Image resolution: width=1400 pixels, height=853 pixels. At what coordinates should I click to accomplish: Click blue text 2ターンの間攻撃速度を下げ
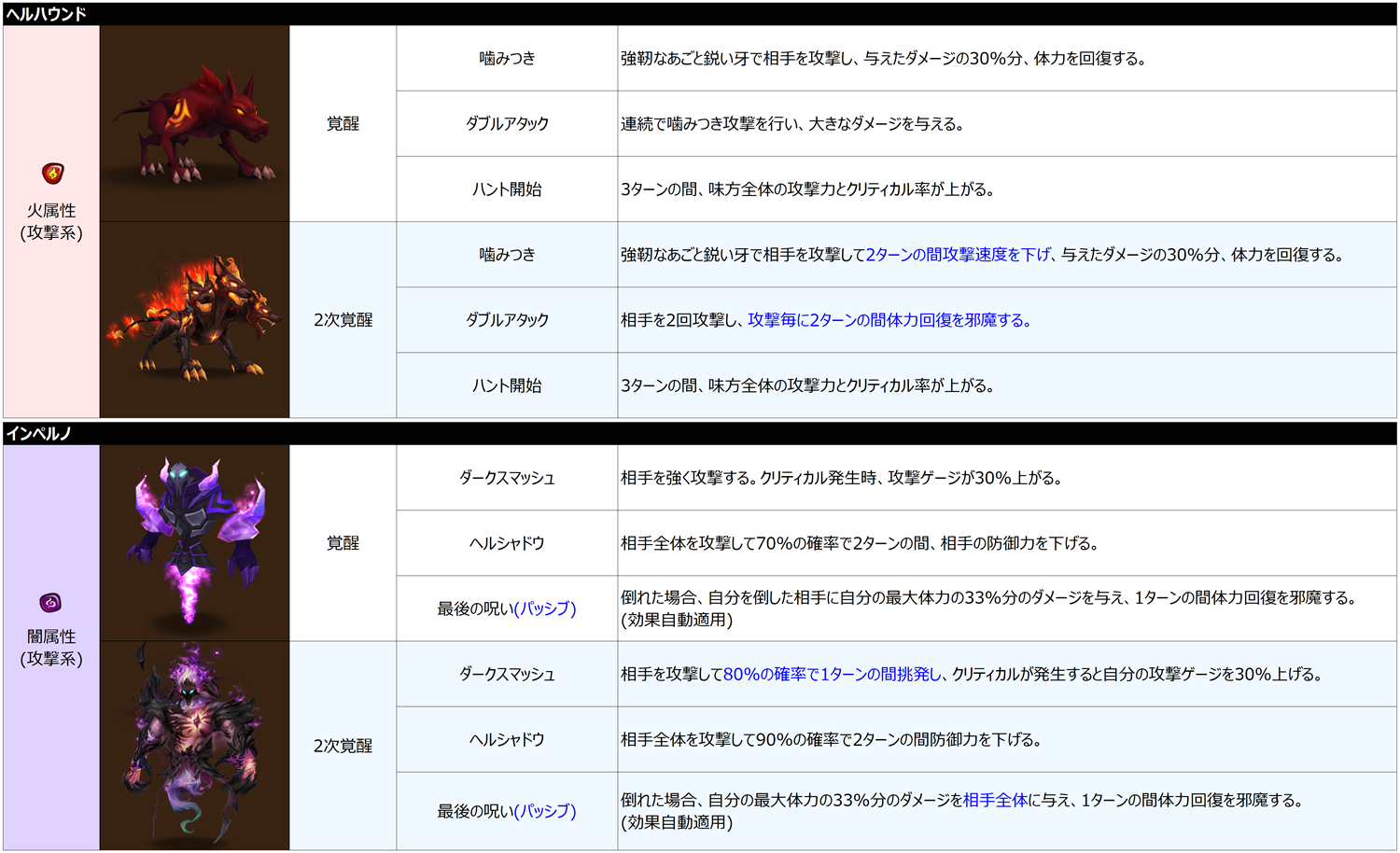pos(958,255)
